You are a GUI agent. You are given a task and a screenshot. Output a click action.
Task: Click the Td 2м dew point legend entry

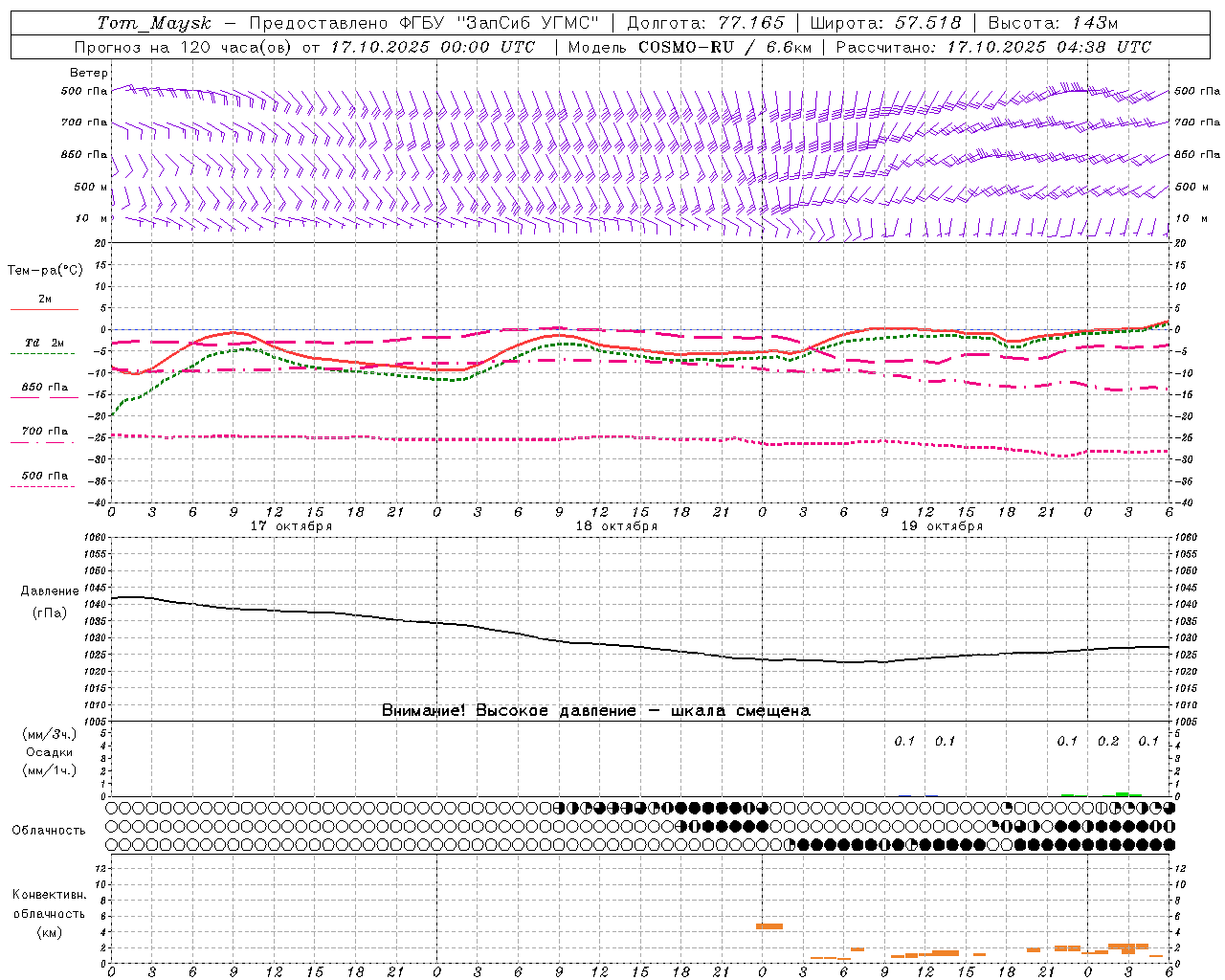[45, 343]
